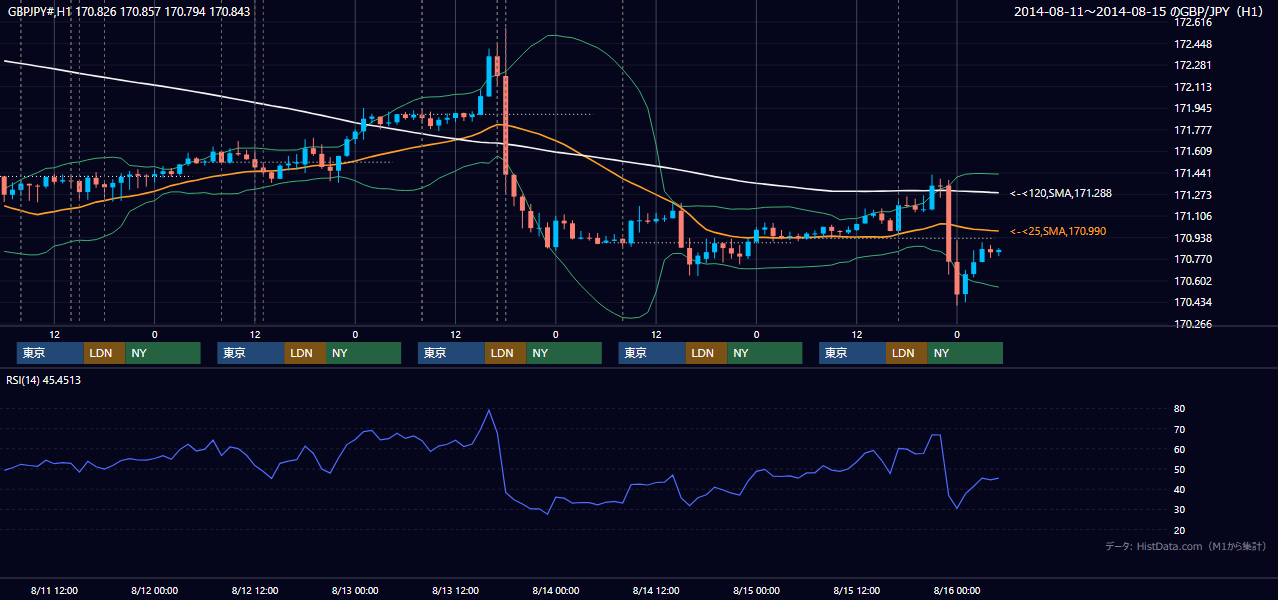Click price axis value 172.113
The height and width of the screenshot is (600, 1278).
point(1192,87)
